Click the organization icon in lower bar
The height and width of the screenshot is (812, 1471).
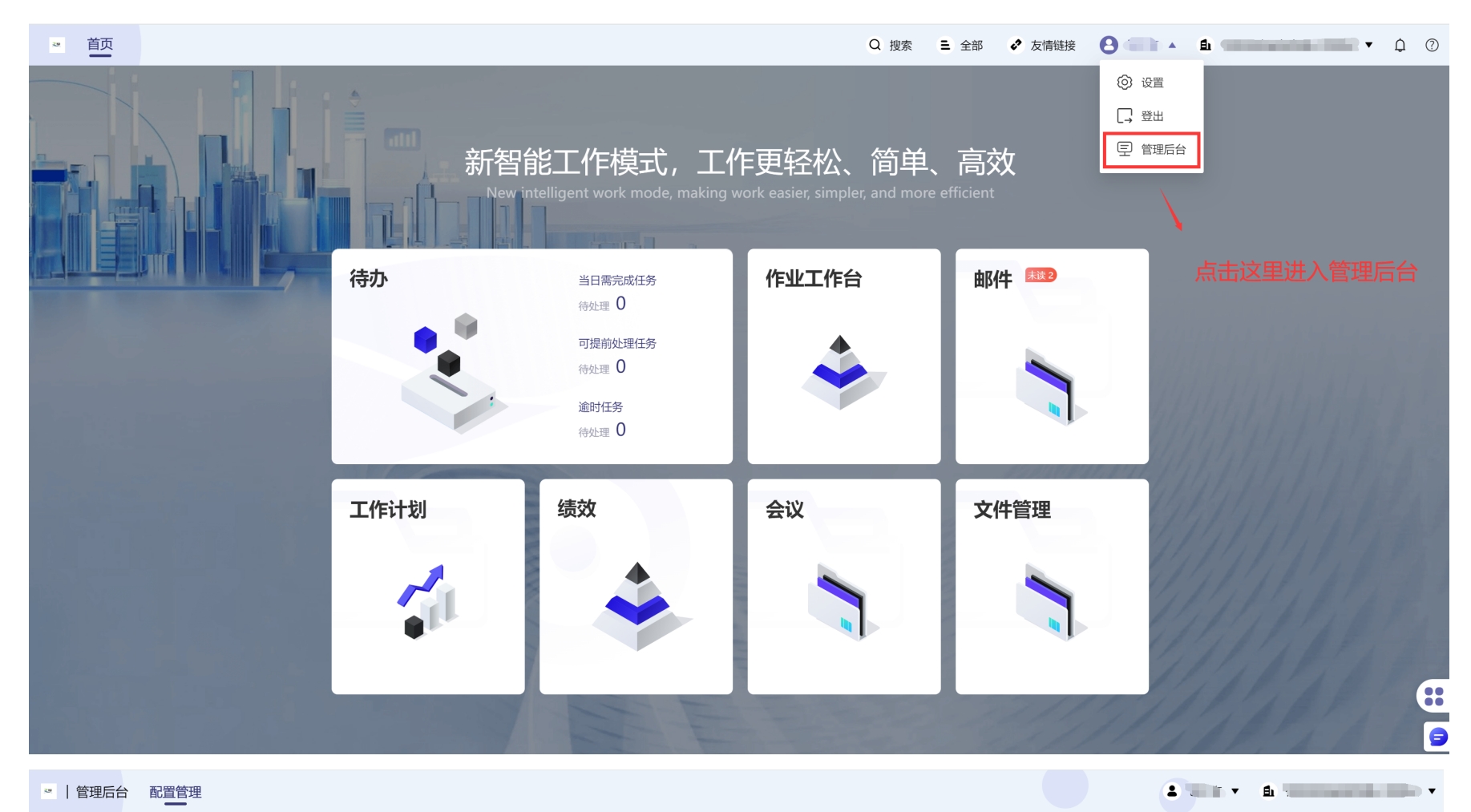[1268, 791]
